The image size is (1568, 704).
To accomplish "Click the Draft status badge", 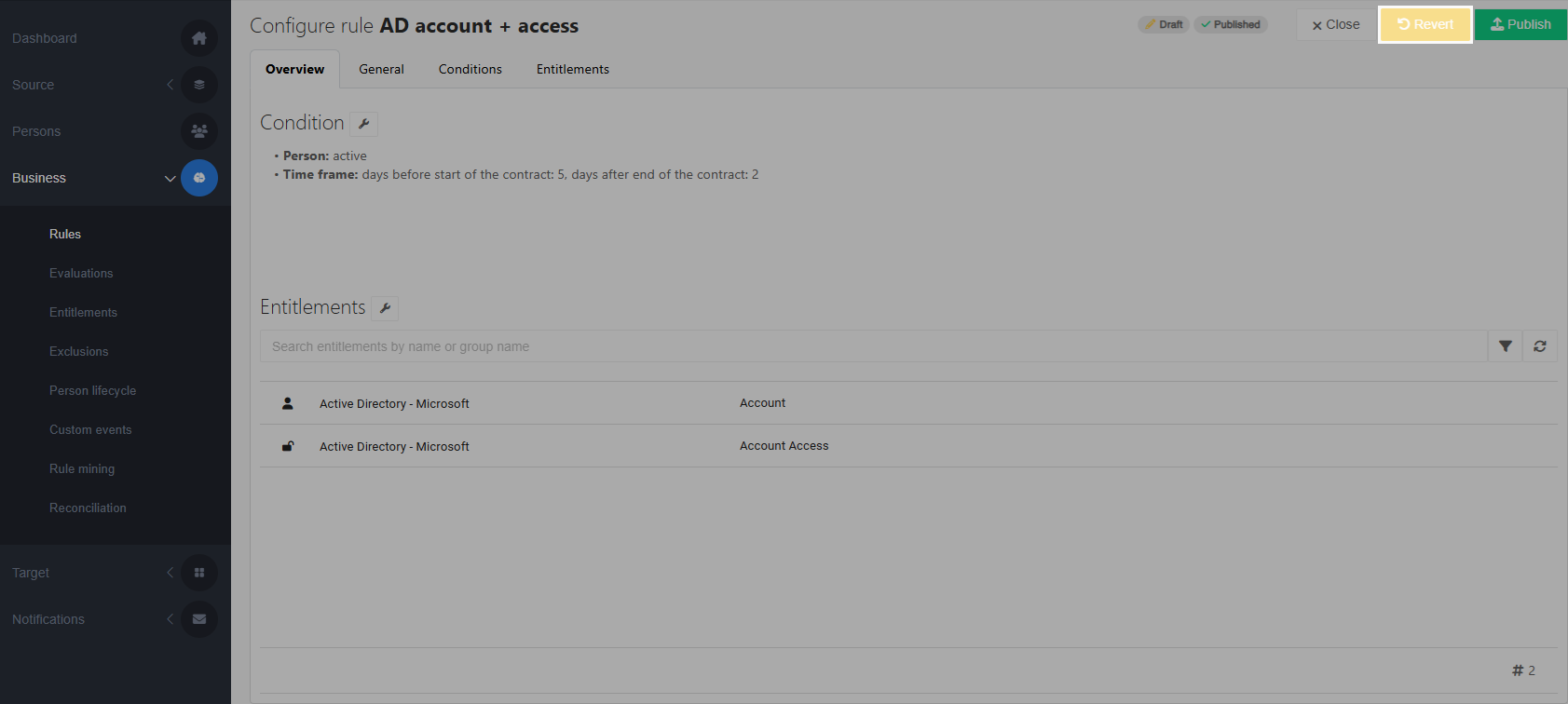I will pos(1164,24).
